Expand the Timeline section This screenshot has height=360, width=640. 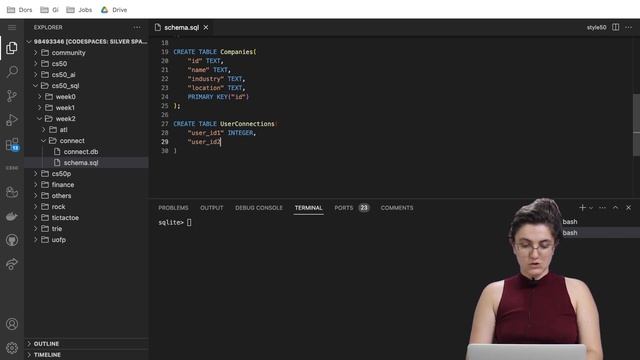87,355
